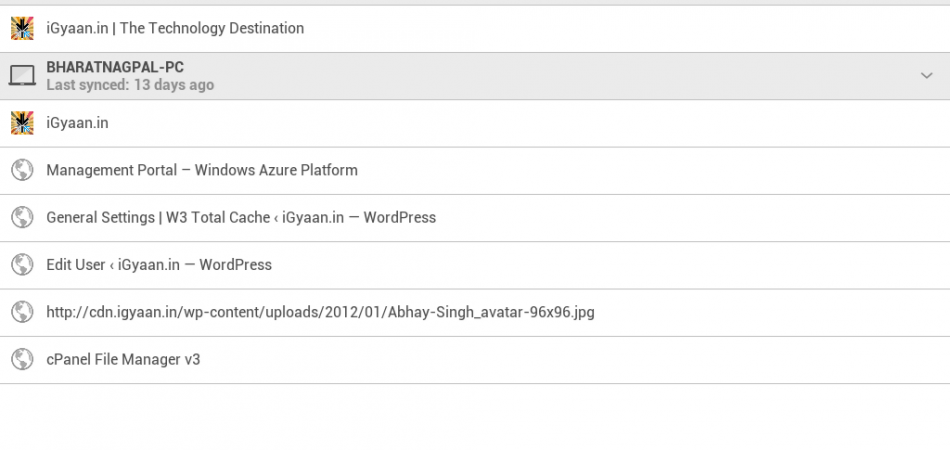Click globe icon beside Edit User entry
This screenshot has height=450, width=950.
point(22,265)
